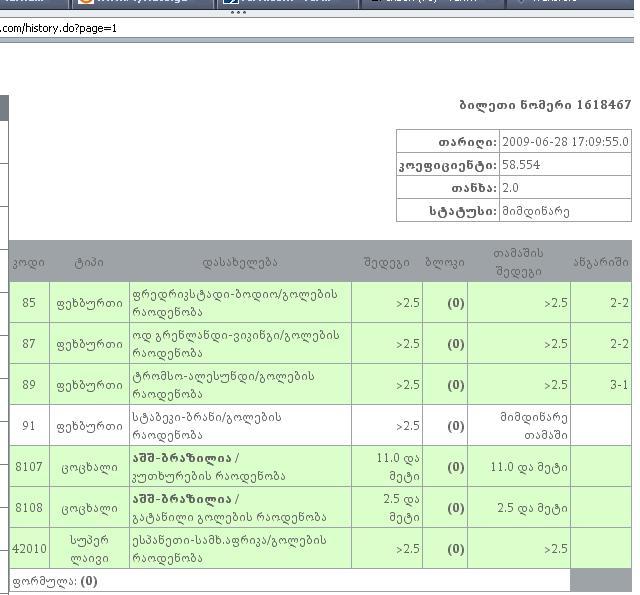Click the address bar with history.do?page=1
The width and height of the screenshot is (640, 595).
[317, 28]
